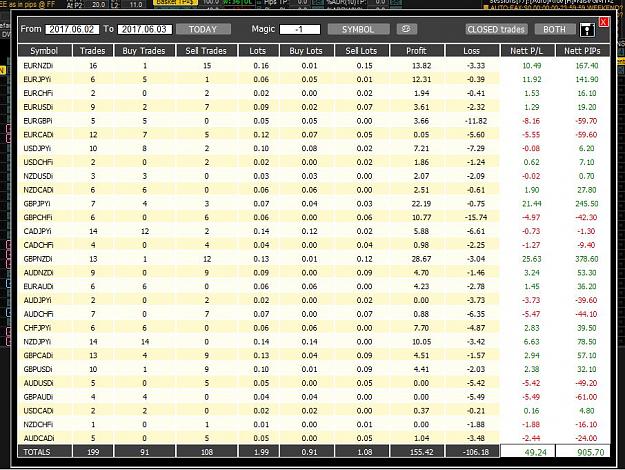Click the Nett P/L column header
This screenshot has width=625, height=470.
[x=527, y=51]
